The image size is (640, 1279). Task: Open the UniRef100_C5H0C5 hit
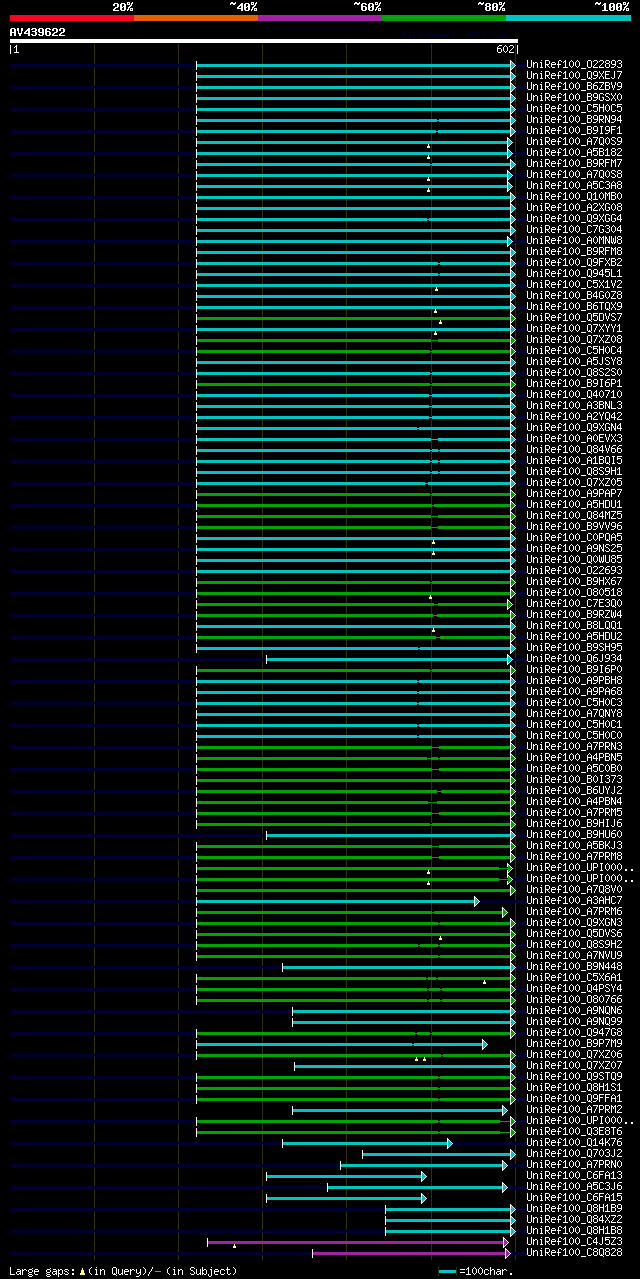(x=574, y=108)
